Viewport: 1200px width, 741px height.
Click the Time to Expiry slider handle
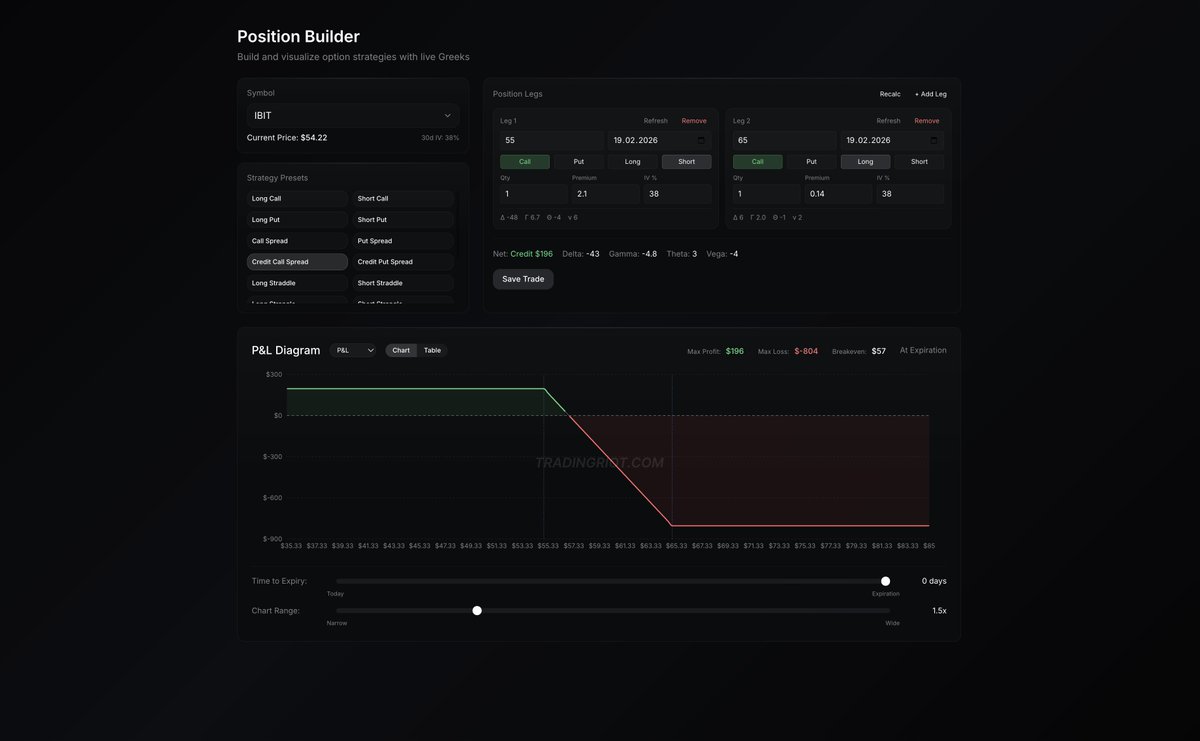click(885, 580)
